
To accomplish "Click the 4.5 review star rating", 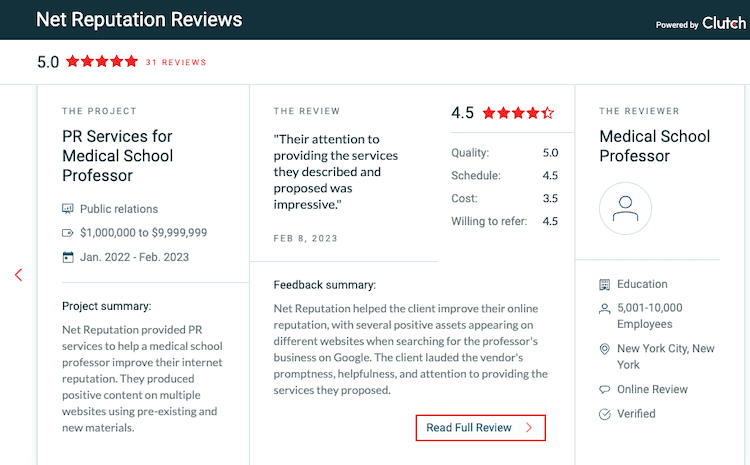I will pyautogui.click(x=518, y=113).
